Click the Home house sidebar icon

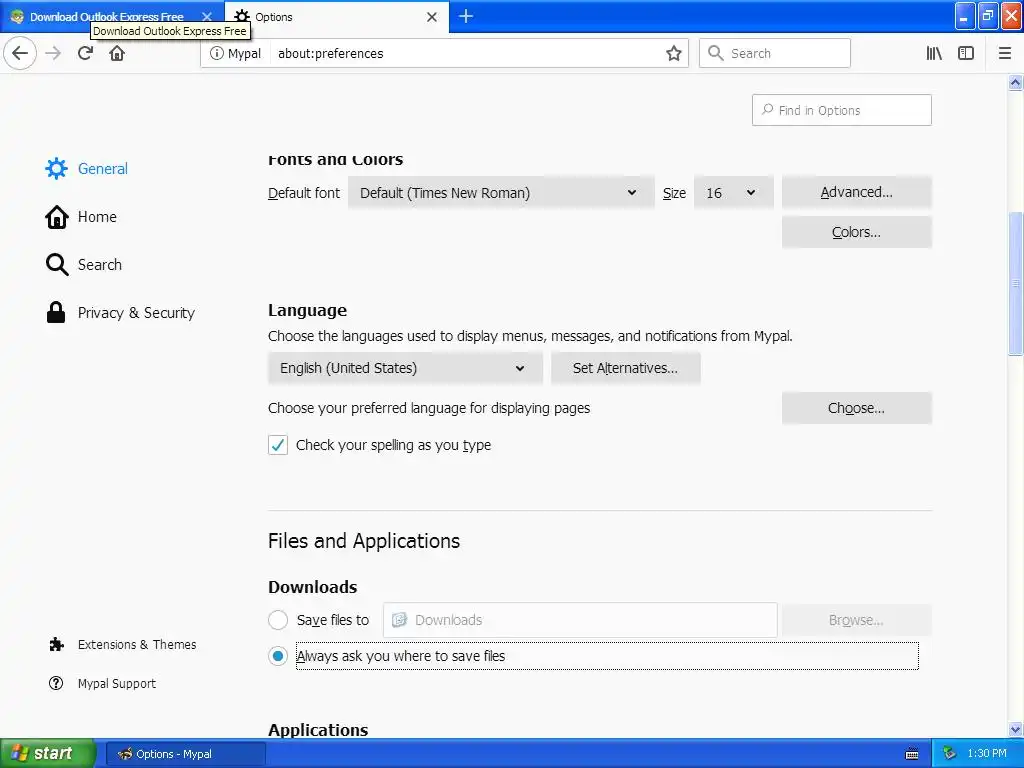56,217
